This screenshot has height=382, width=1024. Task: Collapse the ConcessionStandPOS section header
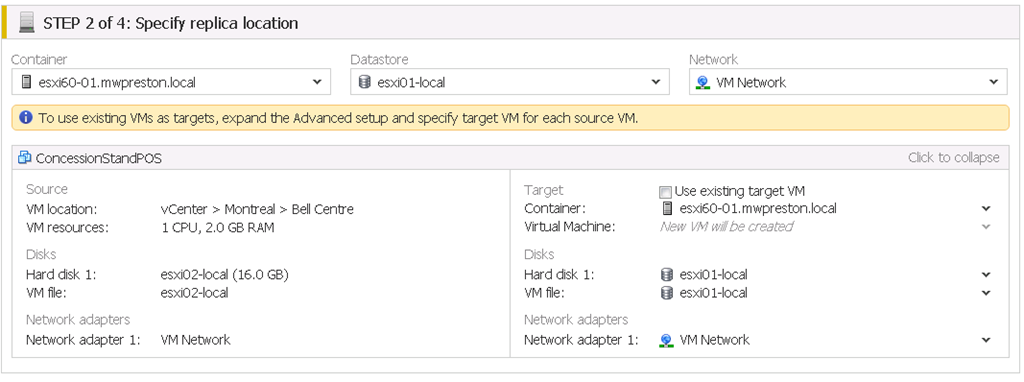510,157
